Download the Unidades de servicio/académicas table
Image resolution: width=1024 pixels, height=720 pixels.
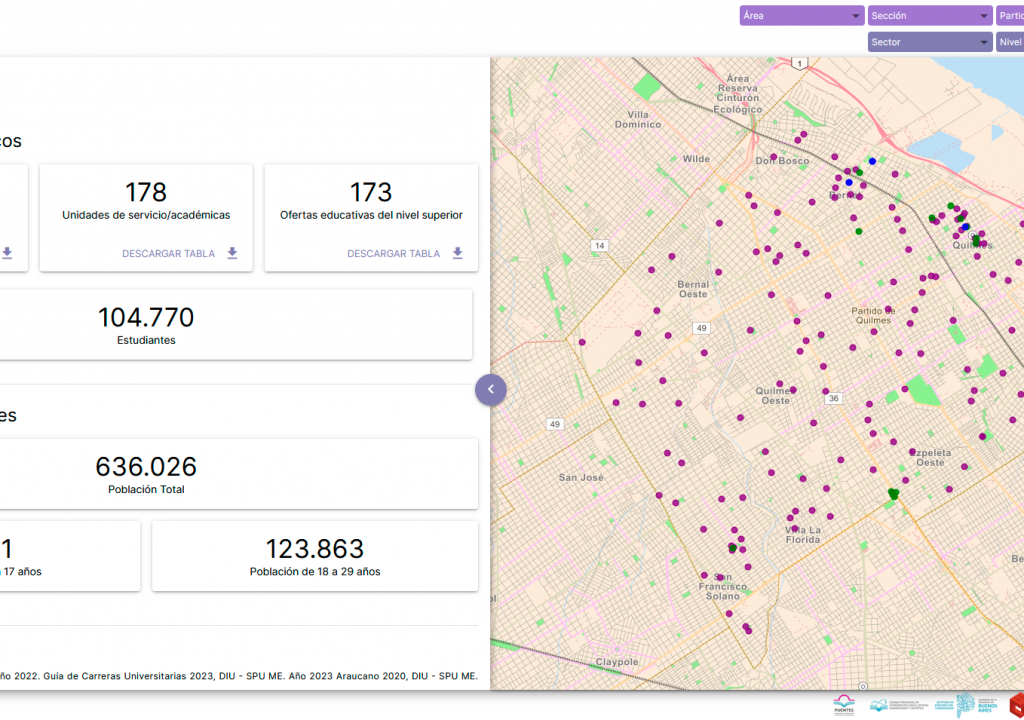coord(169,253)
